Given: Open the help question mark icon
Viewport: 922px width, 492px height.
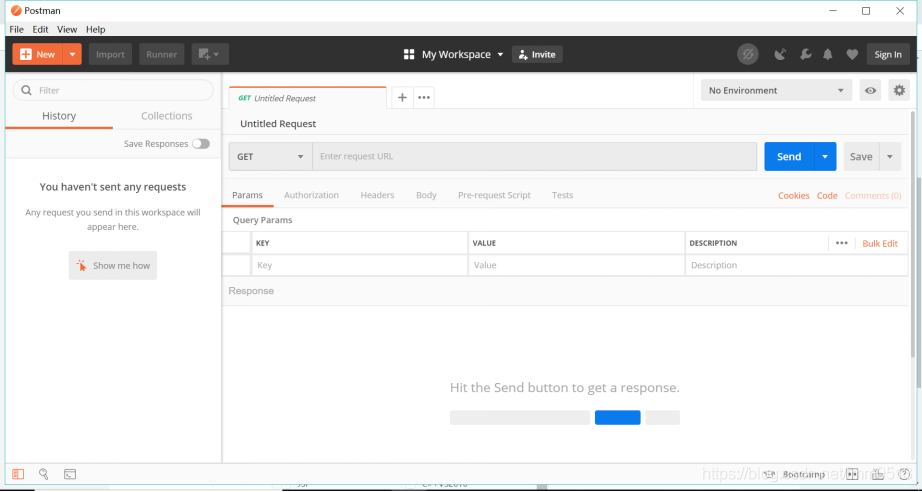Looking at the screenshot, I should [905, 474].
